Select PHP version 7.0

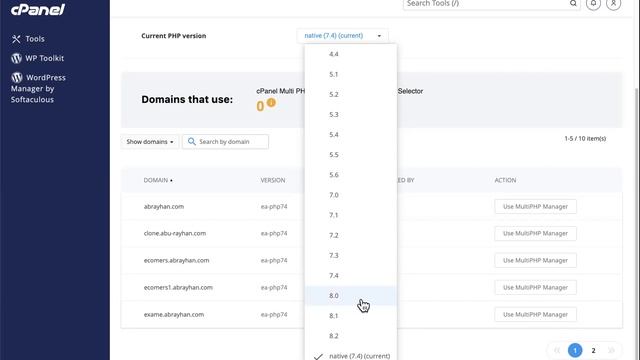pos(351,195)
